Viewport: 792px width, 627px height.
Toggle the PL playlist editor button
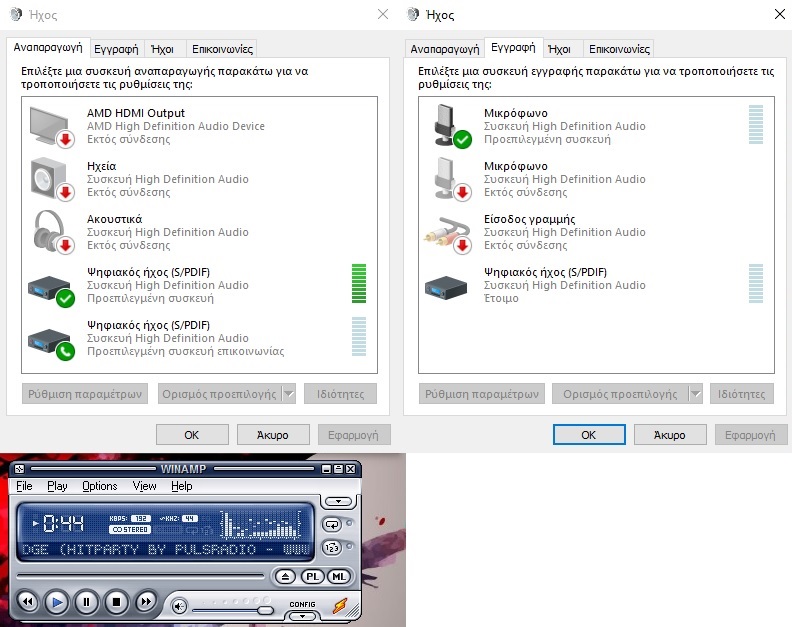pos(311,576)
